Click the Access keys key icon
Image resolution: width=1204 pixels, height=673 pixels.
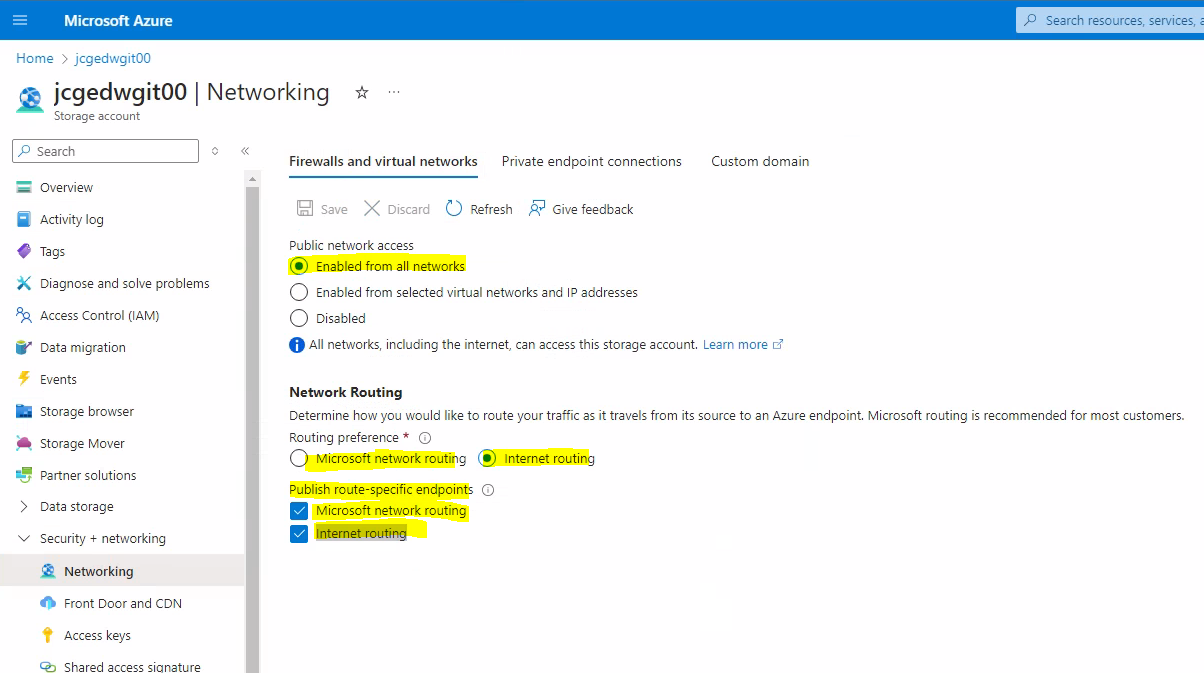[48, 635]
